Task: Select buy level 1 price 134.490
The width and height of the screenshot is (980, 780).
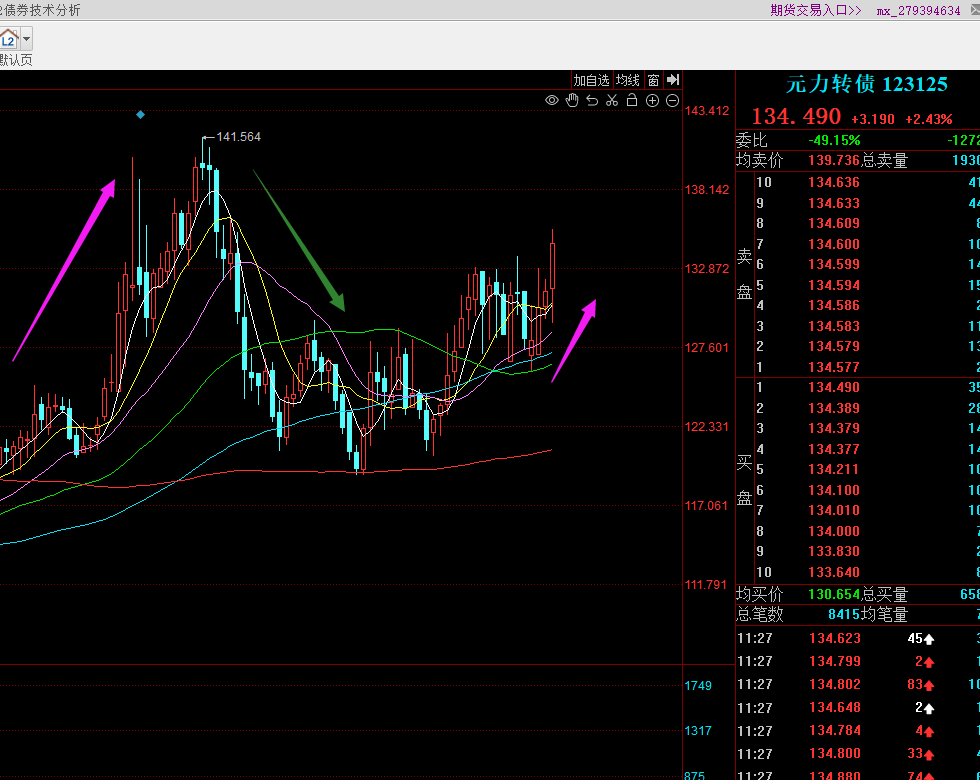Action: [834, 388]
